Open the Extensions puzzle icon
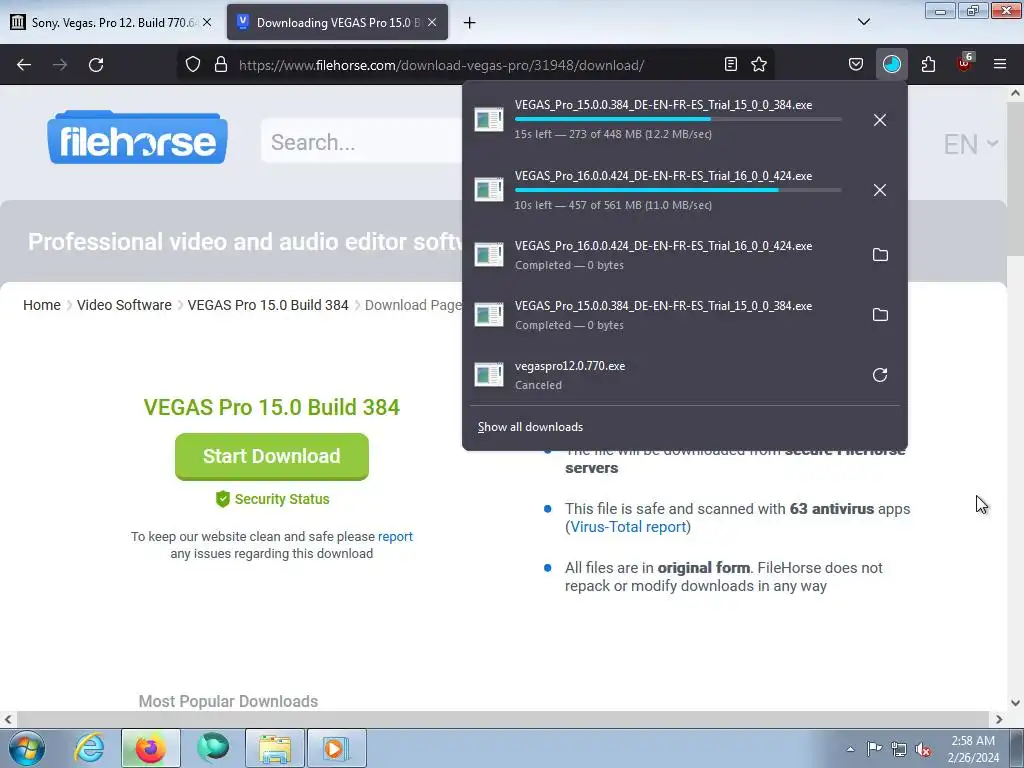 pyautogui.click(x=928, y=65)
